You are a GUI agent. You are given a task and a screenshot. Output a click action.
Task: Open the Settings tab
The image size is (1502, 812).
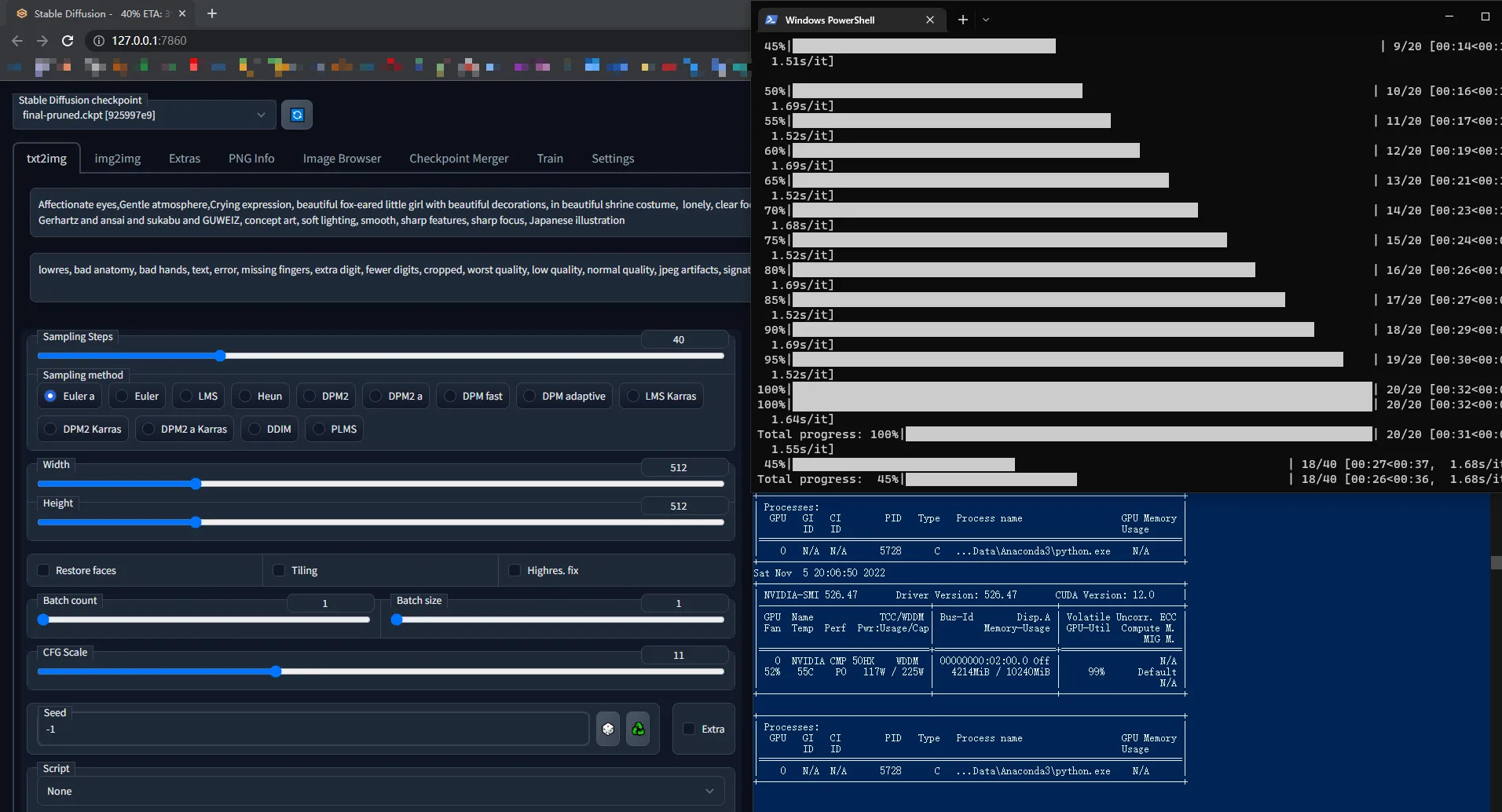[x=613, y=159]
